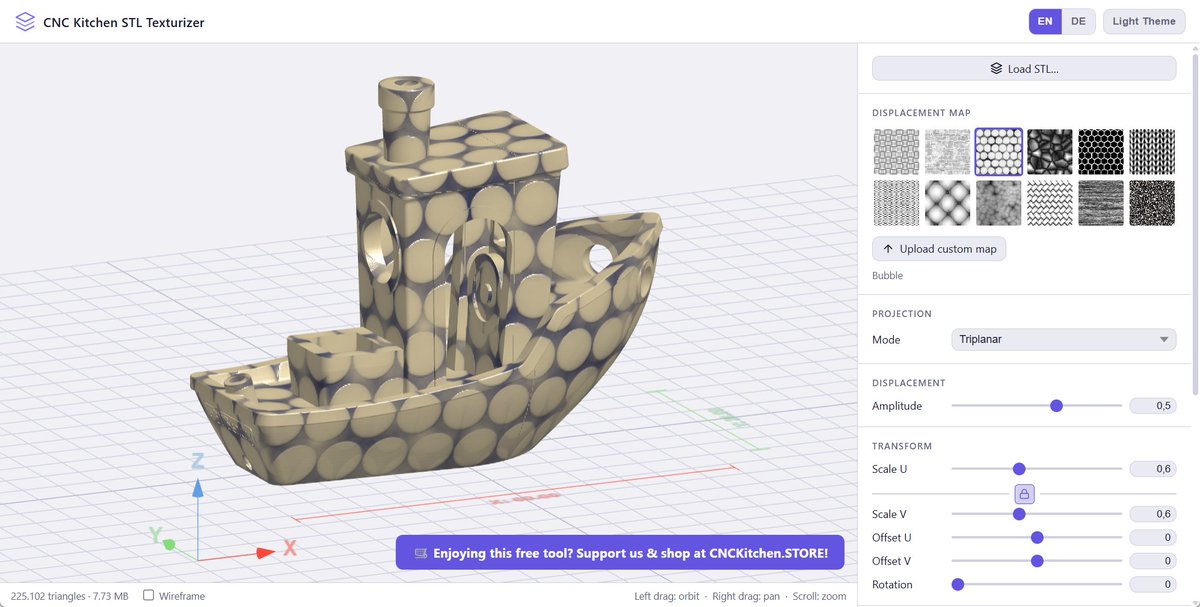Click the 'Right drag: pan' hint text
This screenshot has width=1200, height=607.
748,596
